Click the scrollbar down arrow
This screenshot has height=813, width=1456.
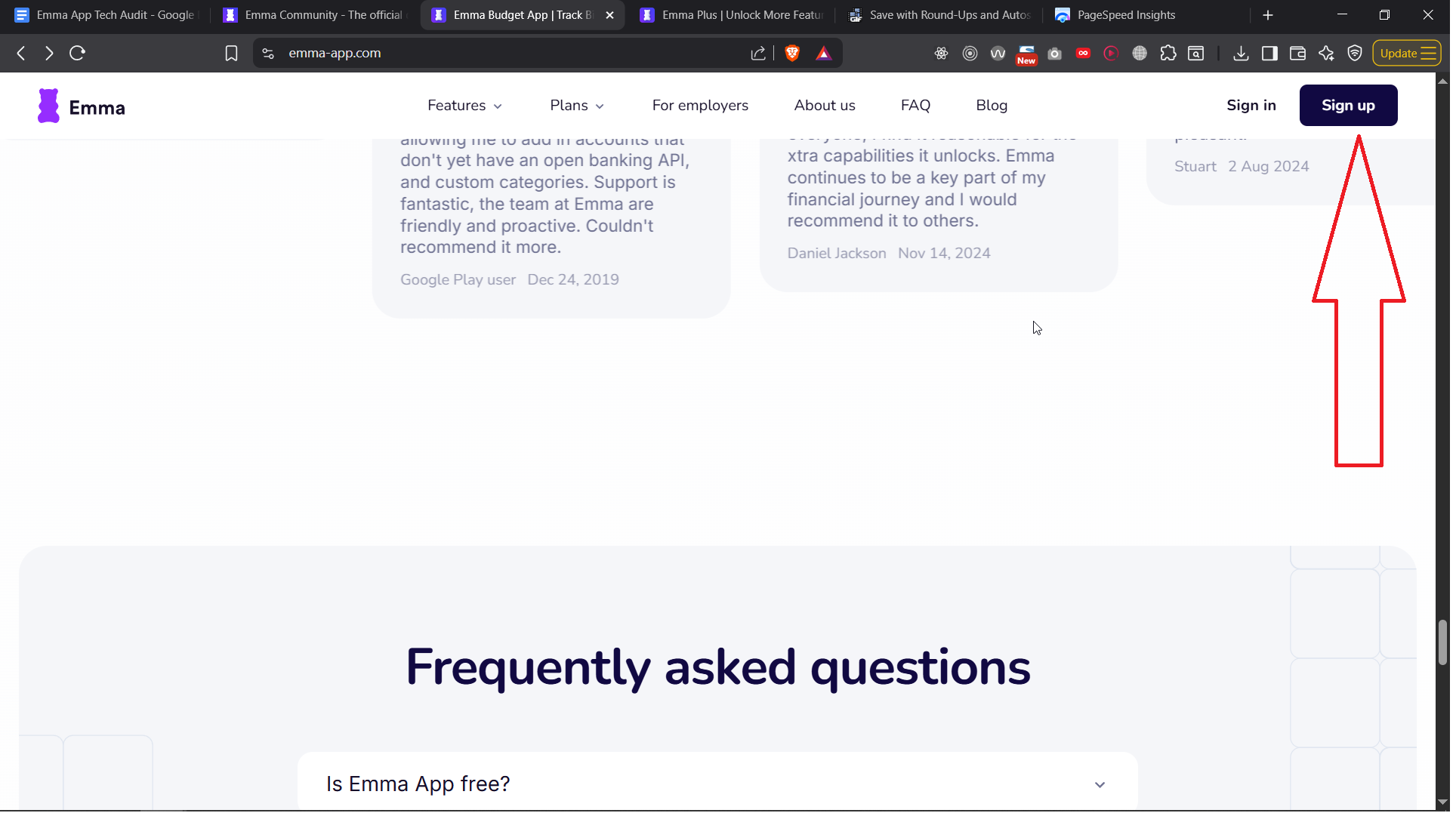click(x=1442, y=802)
